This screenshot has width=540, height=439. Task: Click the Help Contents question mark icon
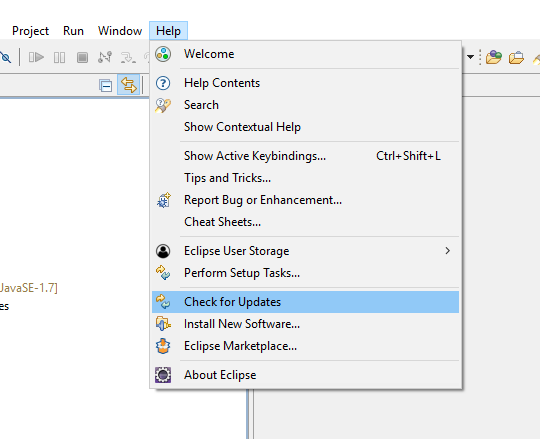(x=163, y=83)
